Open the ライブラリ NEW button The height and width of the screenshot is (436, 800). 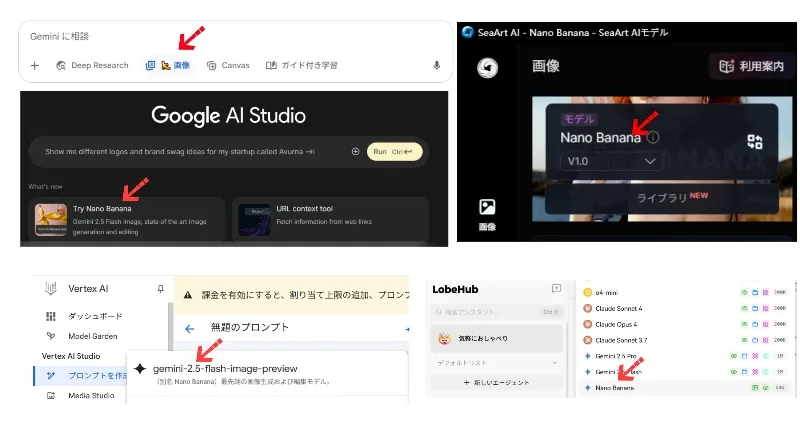click(x=662, y=198)
